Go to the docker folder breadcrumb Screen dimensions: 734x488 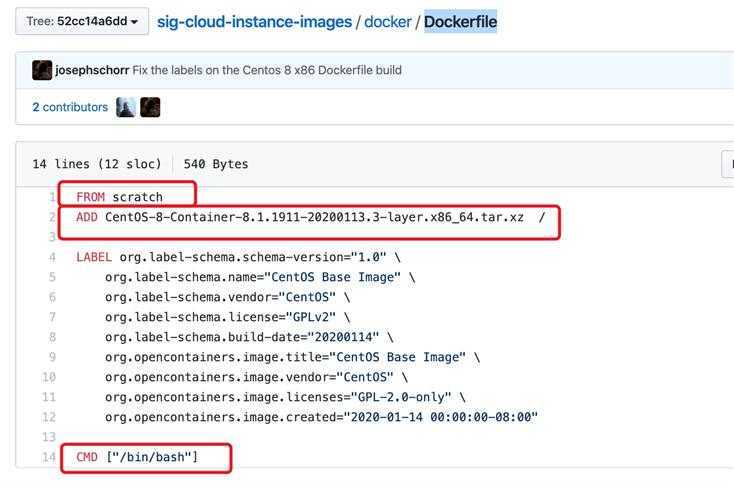point(388,22)
